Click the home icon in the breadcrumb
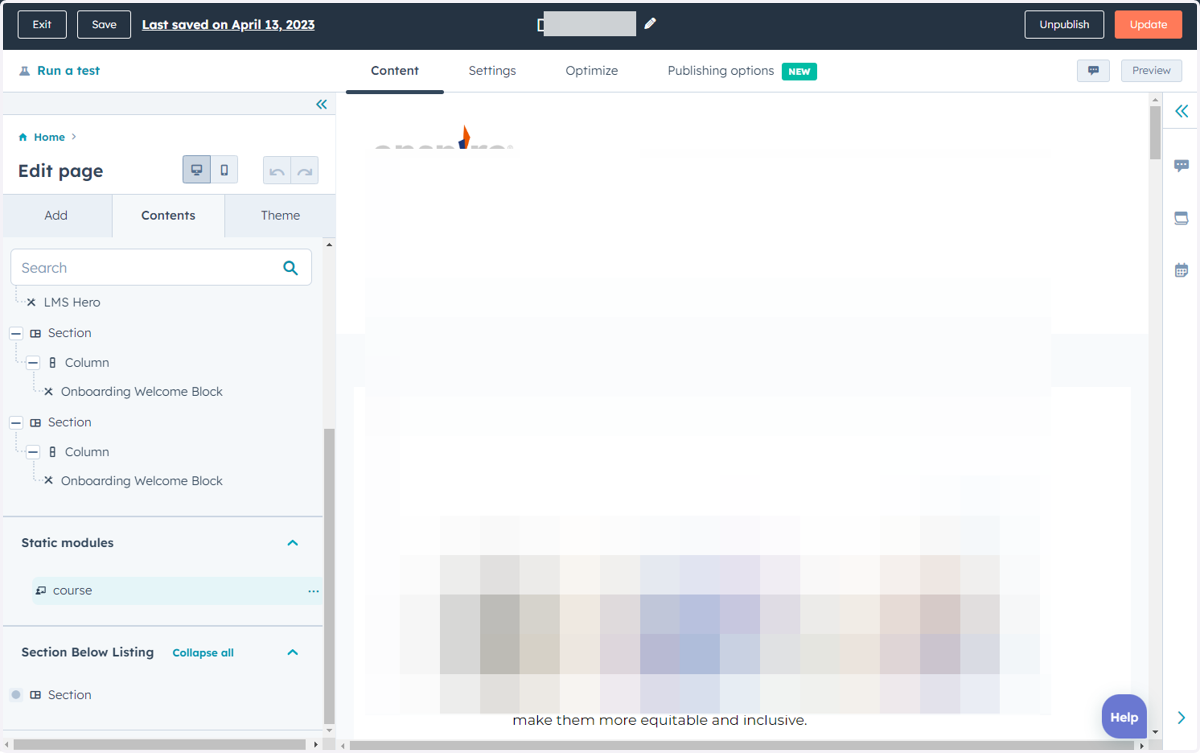This screenshot has width=1200, height=753. pyautogui.click(x=23, y=137)
